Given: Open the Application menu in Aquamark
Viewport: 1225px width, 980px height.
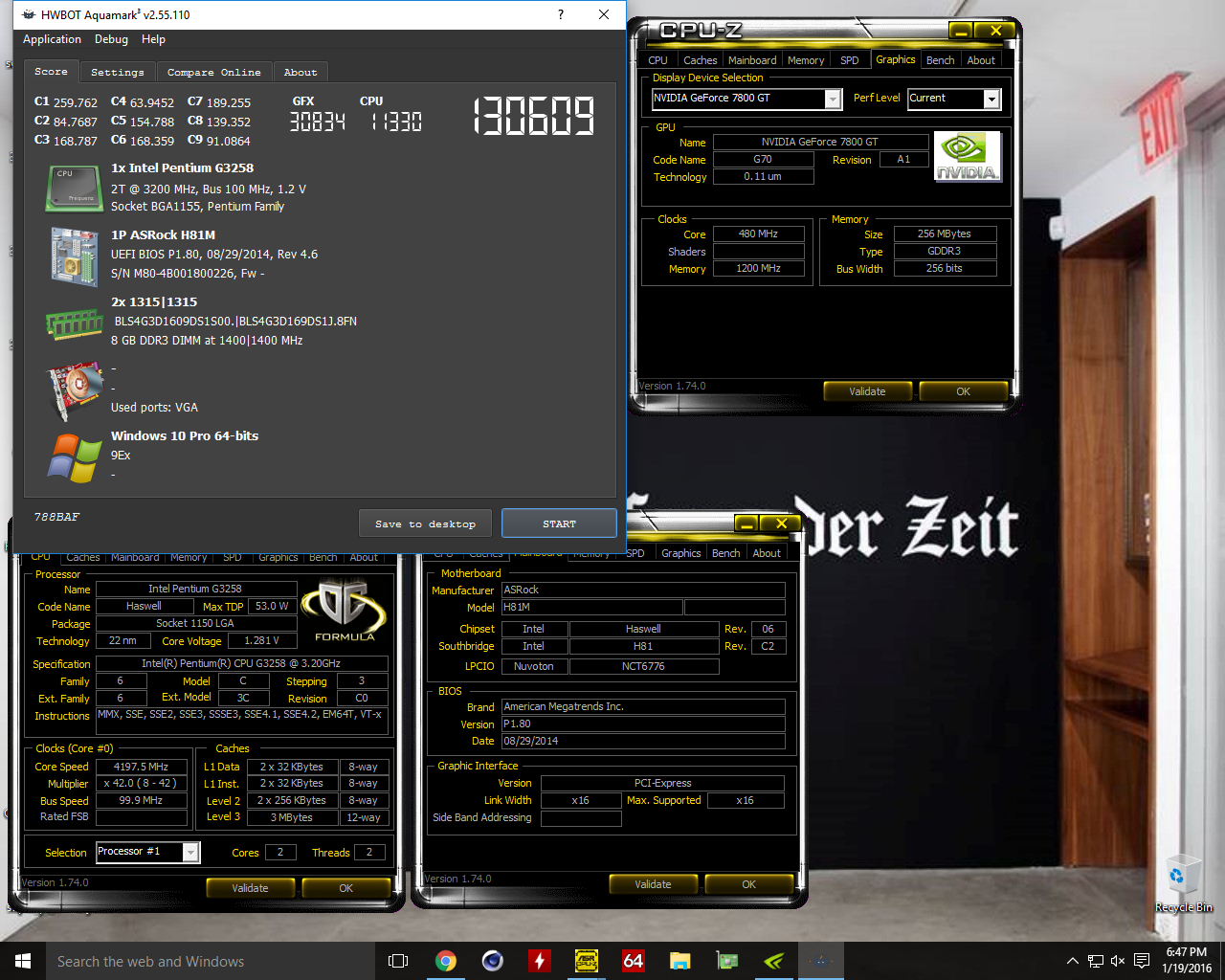Looking at the screenshot, I should click(x=52, y=39).
